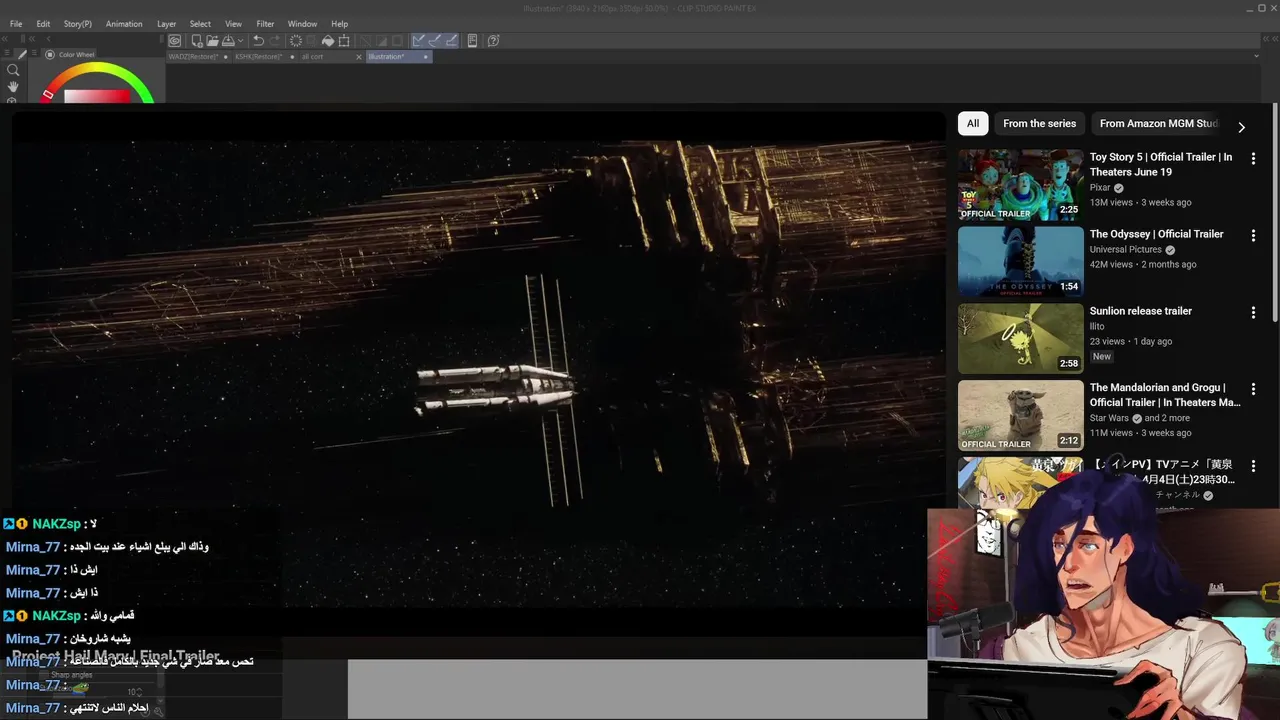
Task: Open the View menu
Action: coord(233,24)
